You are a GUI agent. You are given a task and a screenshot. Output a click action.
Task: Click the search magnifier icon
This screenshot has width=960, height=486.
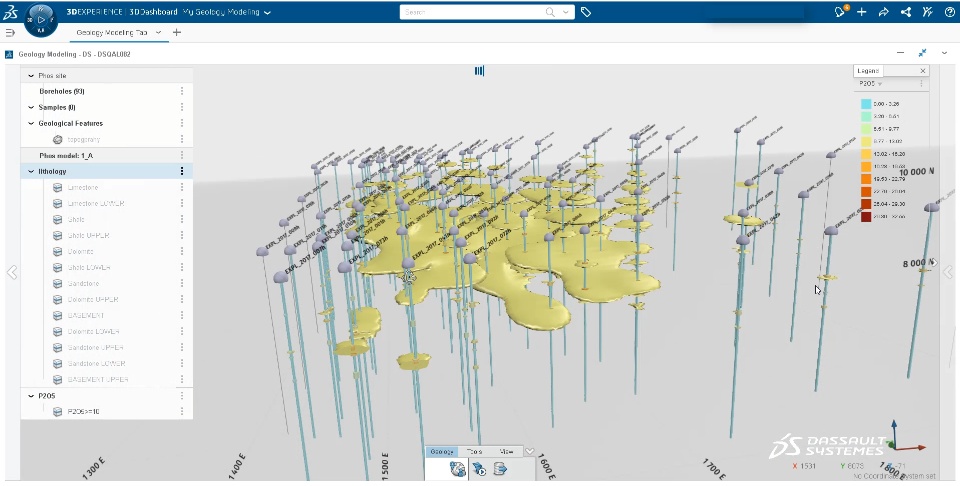(x=550, y=12)
